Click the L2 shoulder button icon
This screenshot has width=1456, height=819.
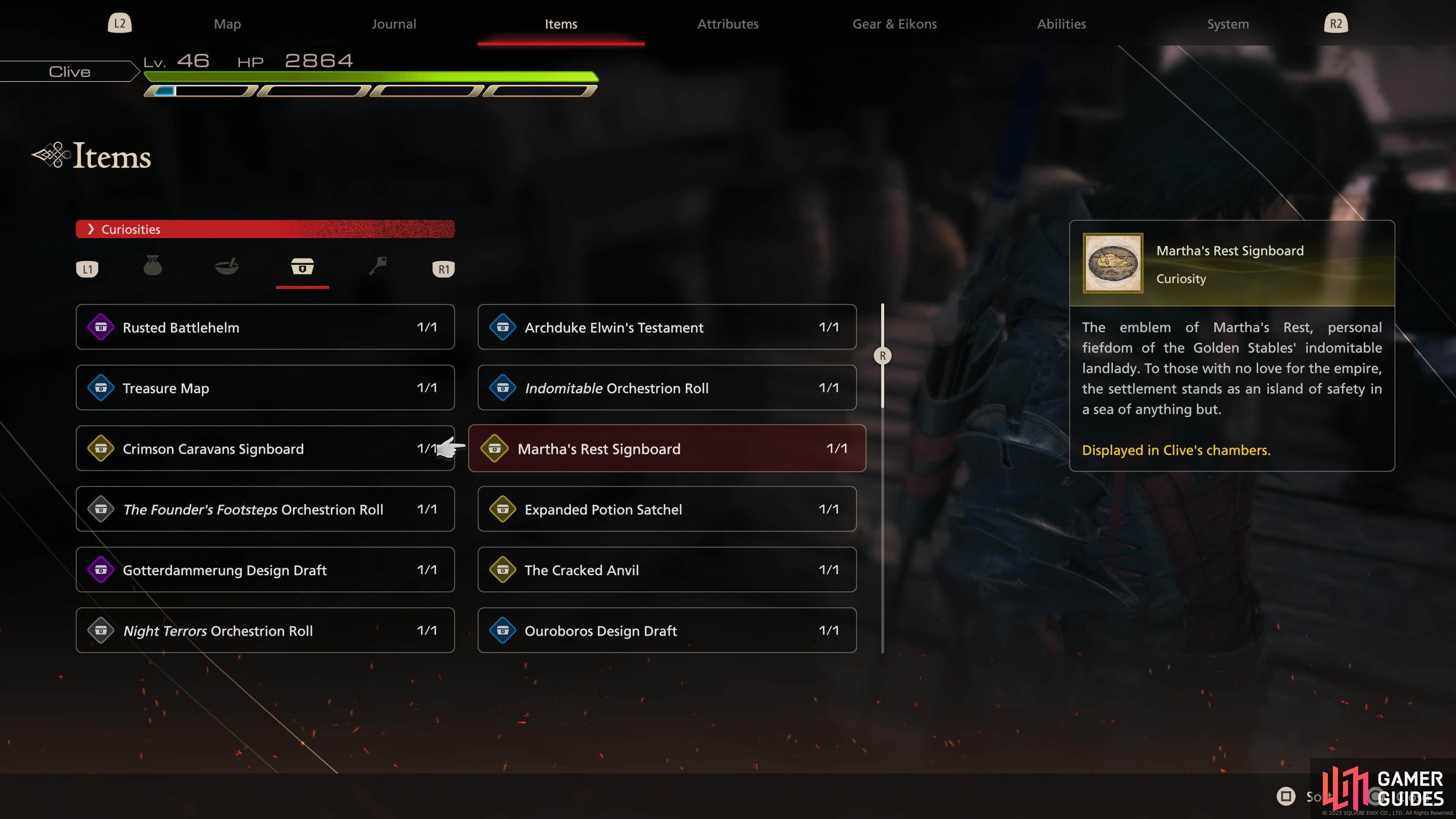pyautogui.click(x=120, y=23)
